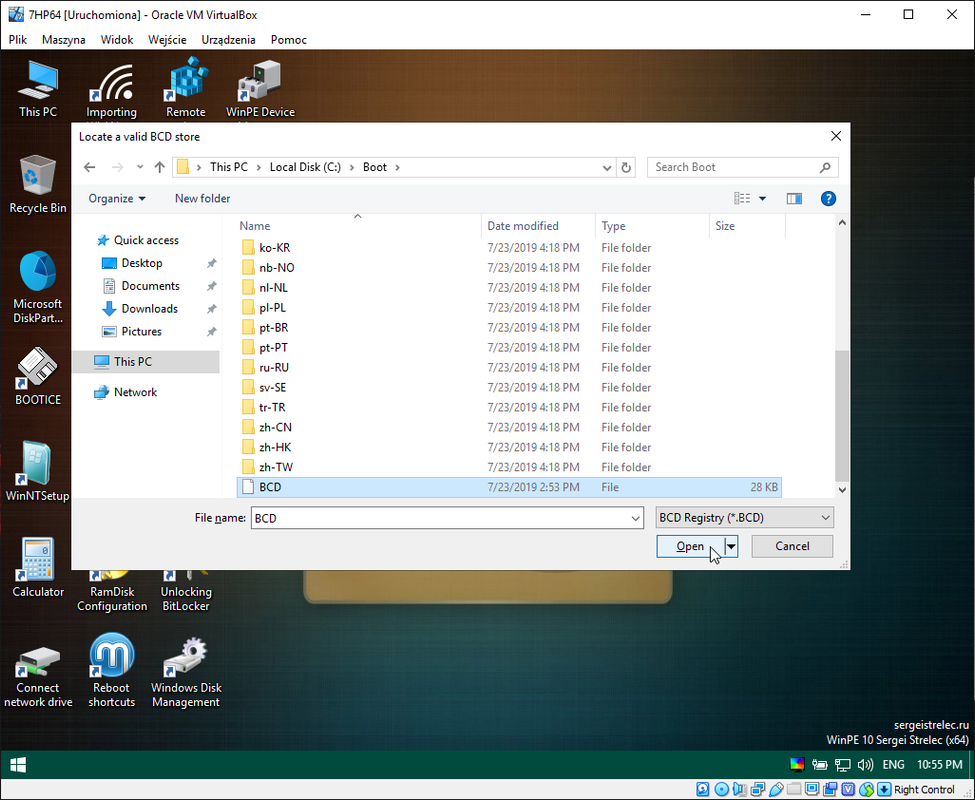The height and width of the screenshot is (800, 975).
Task: Launch Windows Disk Management shortcut
Action: (186, 673)
